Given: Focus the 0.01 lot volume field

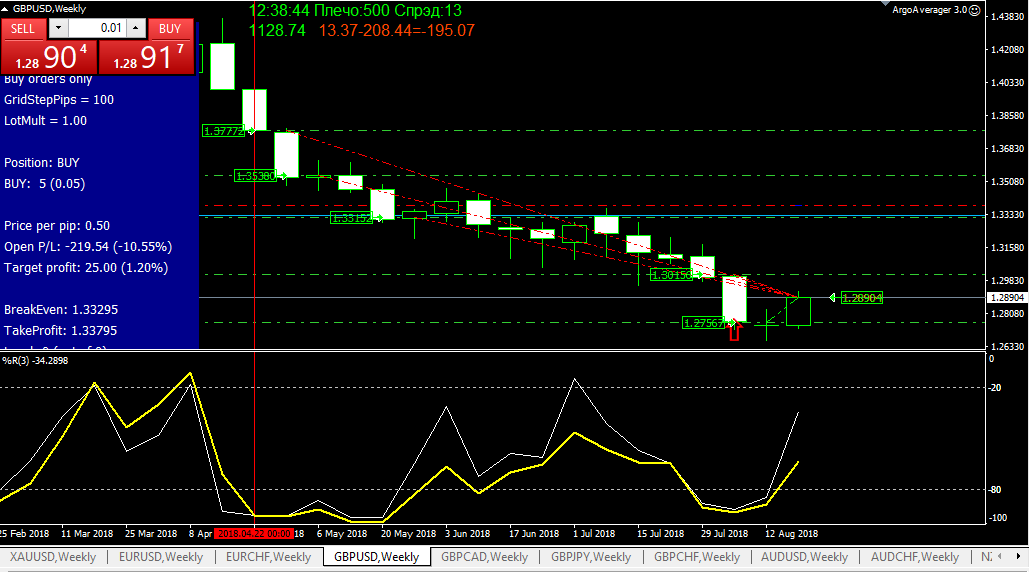Looking at the screenshot, I should coord(97,28).
